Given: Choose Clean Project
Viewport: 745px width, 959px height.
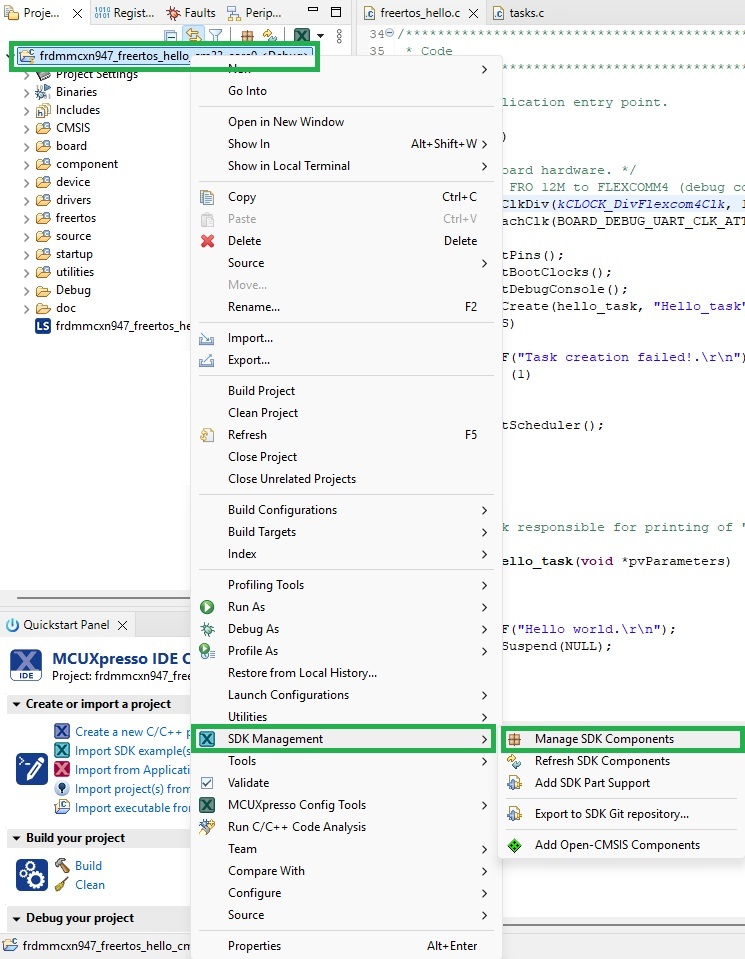Looking at the screenshot, I should click(263, 413).
